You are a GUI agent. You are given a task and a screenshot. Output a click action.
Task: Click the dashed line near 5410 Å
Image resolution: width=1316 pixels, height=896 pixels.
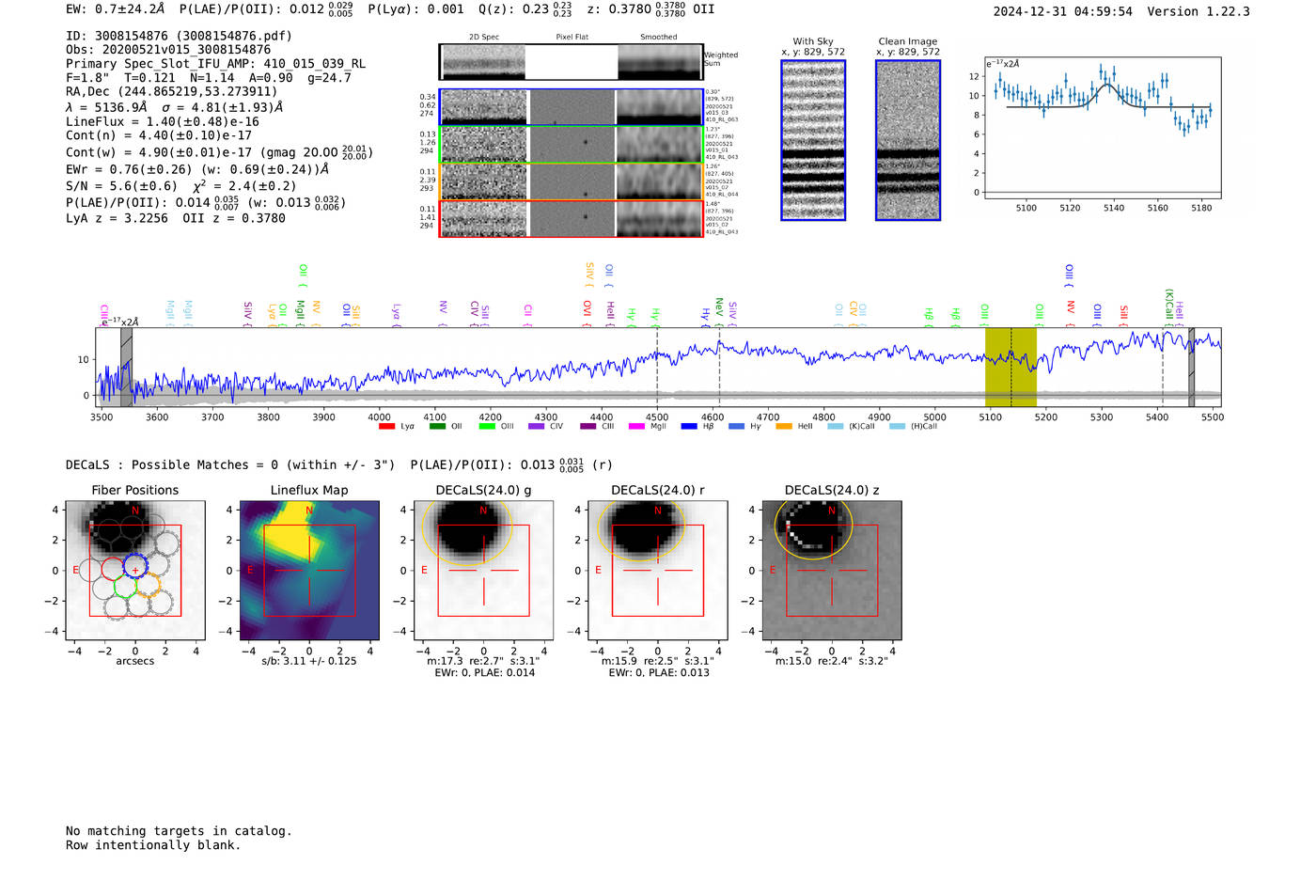click(1163, 367)
